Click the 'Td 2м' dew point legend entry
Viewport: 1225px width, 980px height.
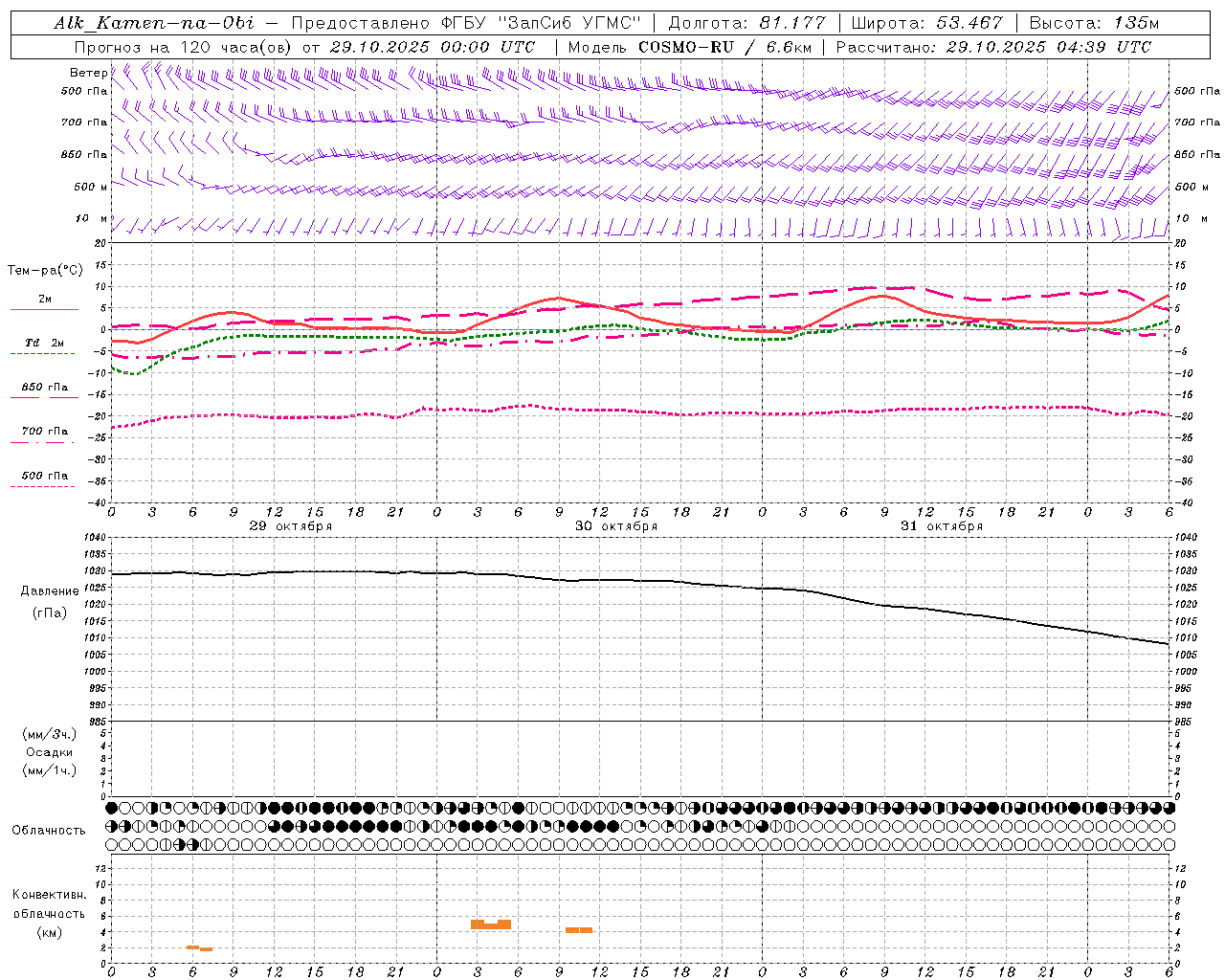click(44, 343)
